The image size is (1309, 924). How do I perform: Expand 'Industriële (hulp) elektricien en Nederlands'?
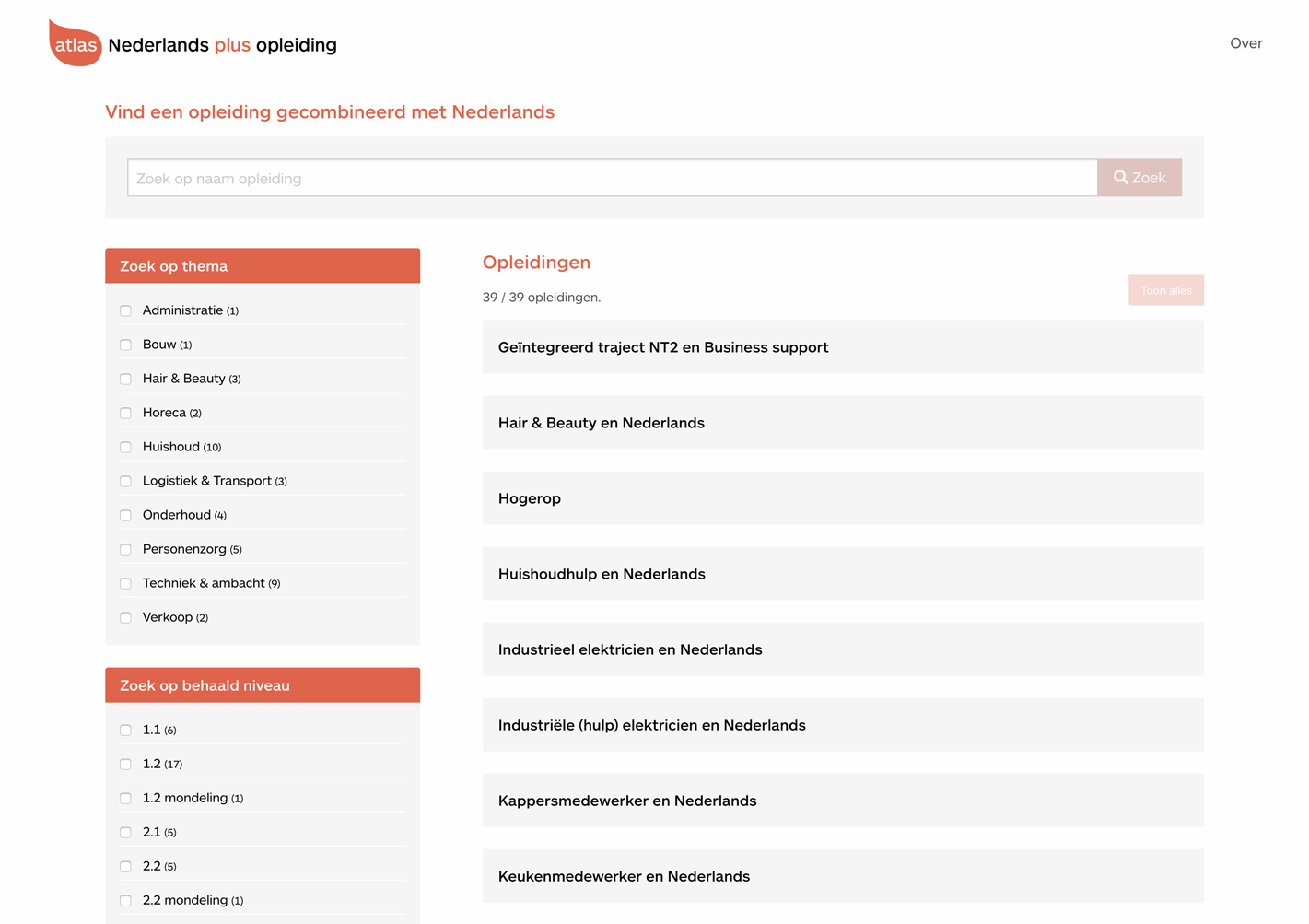tap(843, 725)
